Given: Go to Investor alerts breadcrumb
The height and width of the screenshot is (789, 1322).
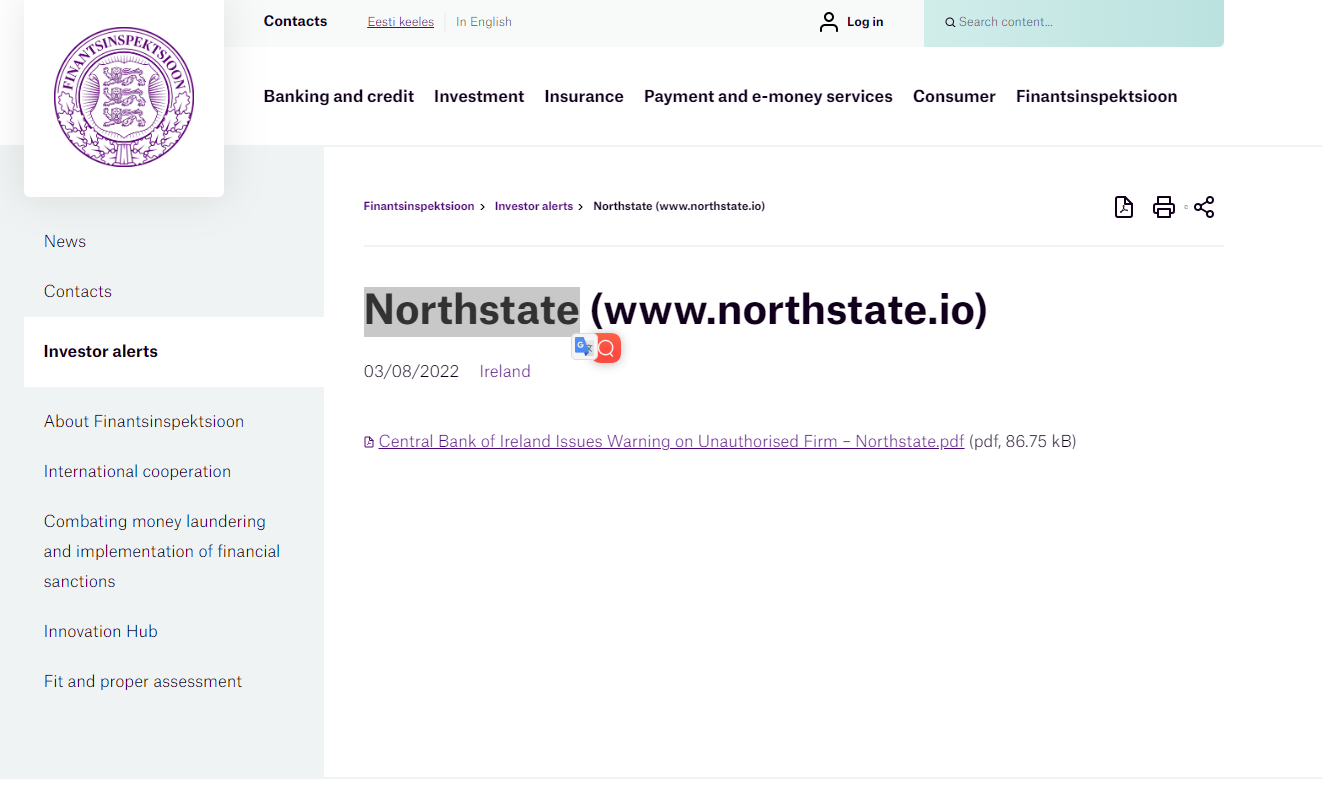Looking at the screenshot, I should 533,206.
